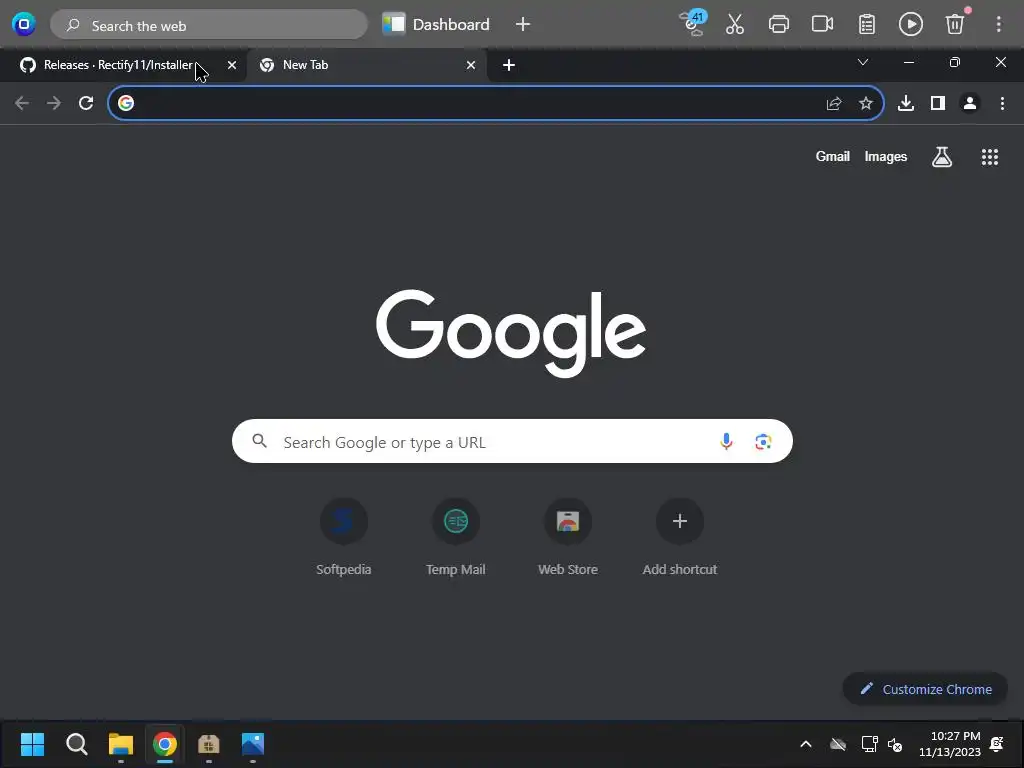The width and height of the screenshot is (1024, 768).
Task: Click the network tray icon
Action: tap(869, 744)
